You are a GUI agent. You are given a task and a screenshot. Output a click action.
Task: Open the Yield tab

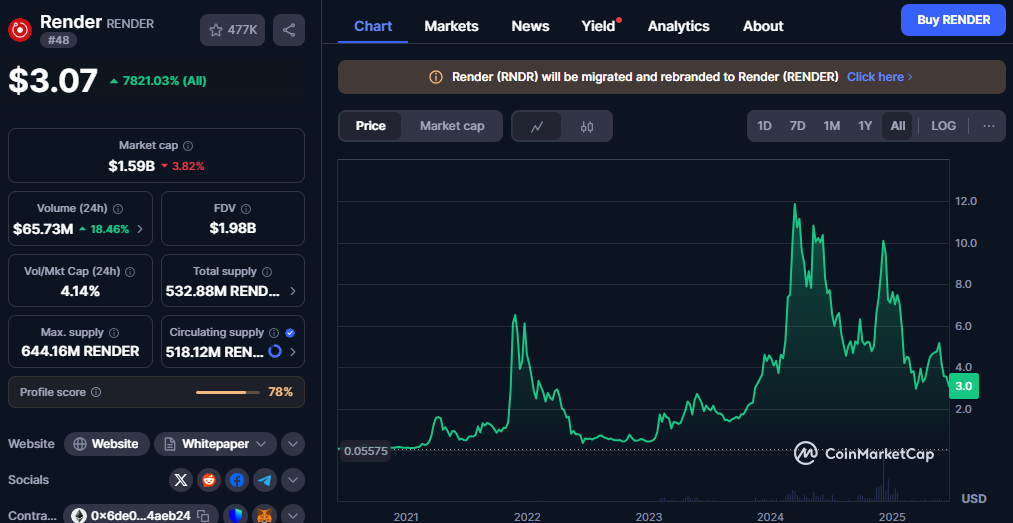coord(598,26)
